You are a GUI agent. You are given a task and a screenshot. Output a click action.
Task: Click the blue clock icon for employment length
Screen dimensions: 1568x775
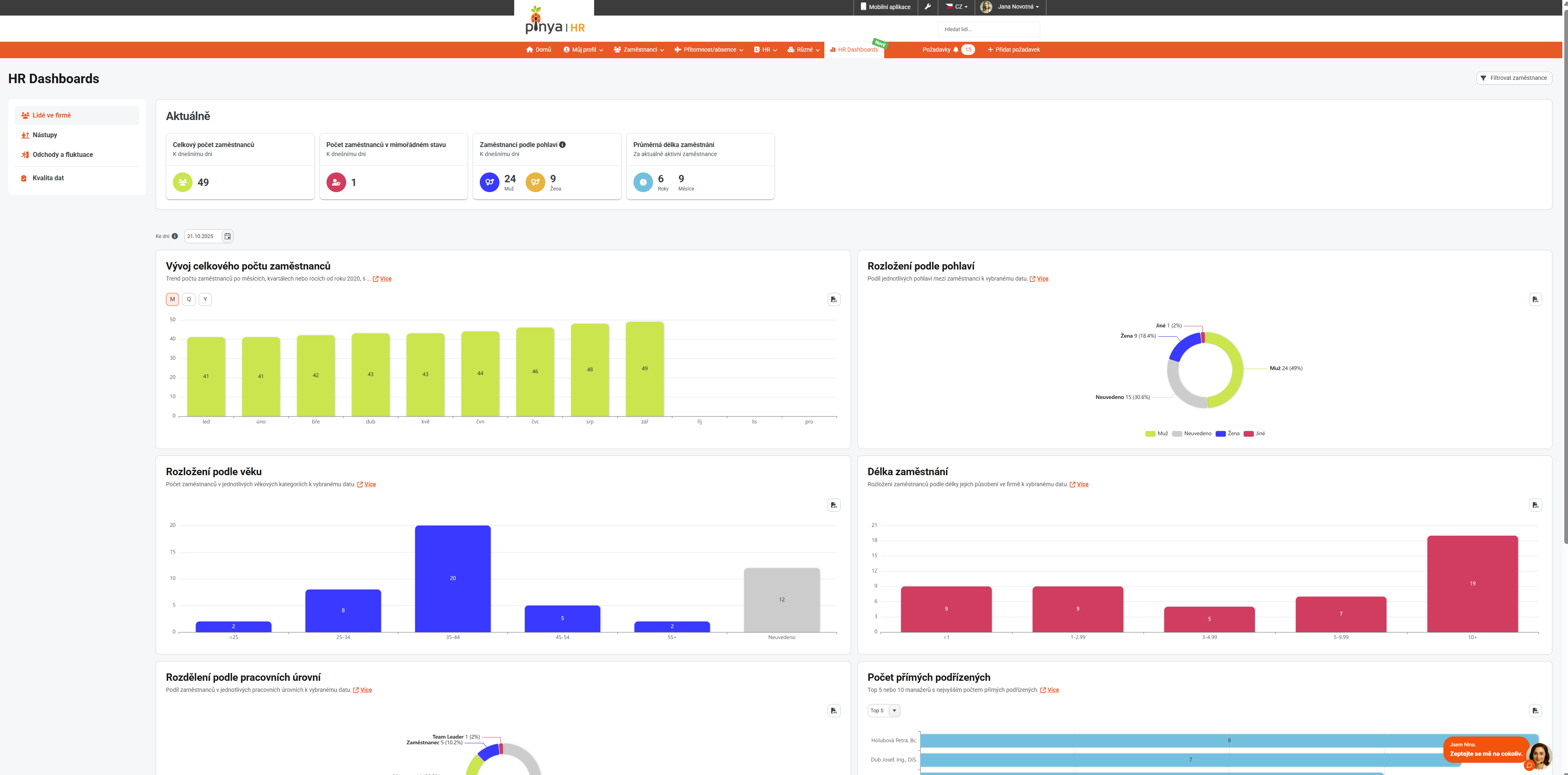tap(643, 183)
